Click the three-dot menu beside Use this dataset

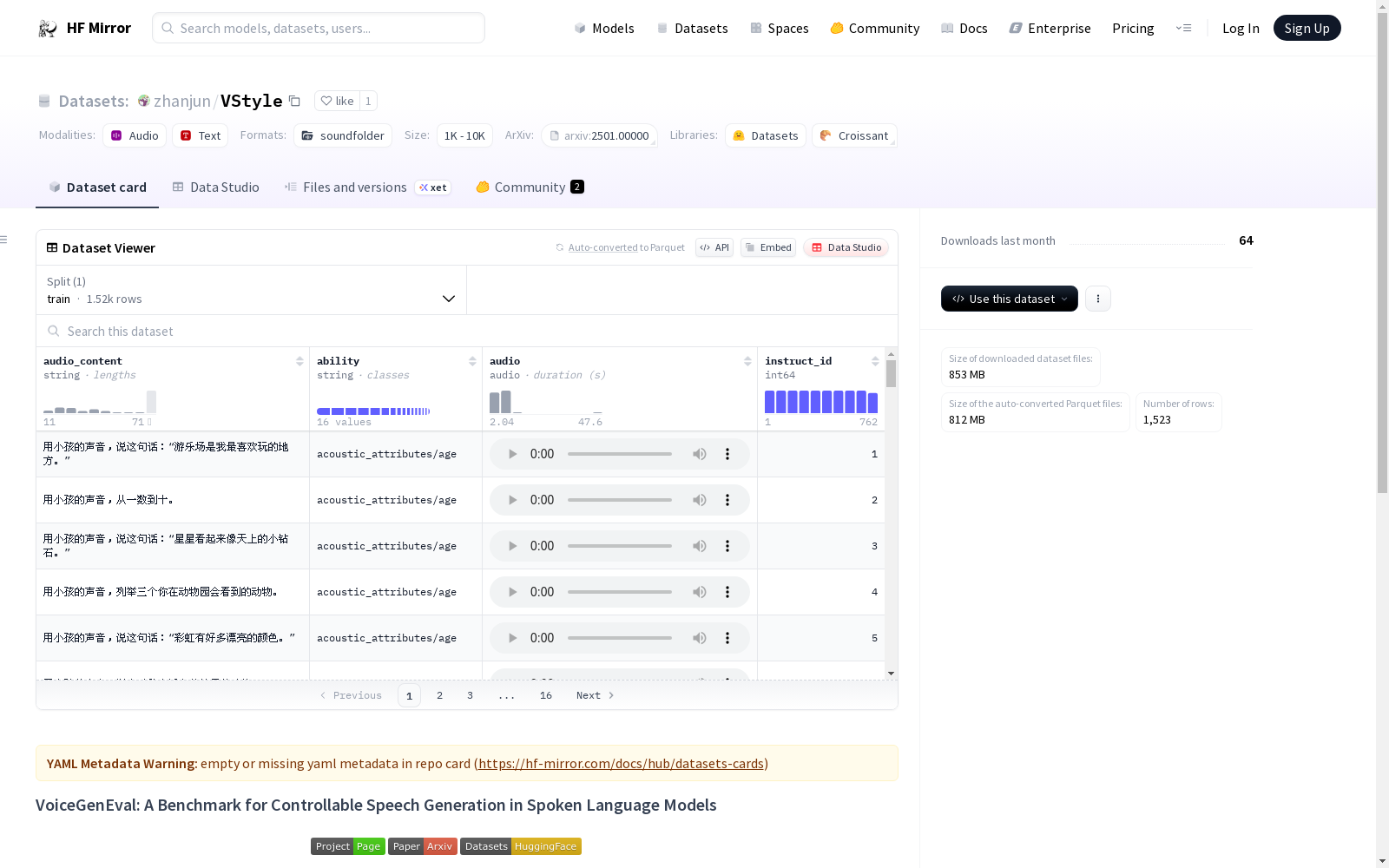tap(1098, 299)
